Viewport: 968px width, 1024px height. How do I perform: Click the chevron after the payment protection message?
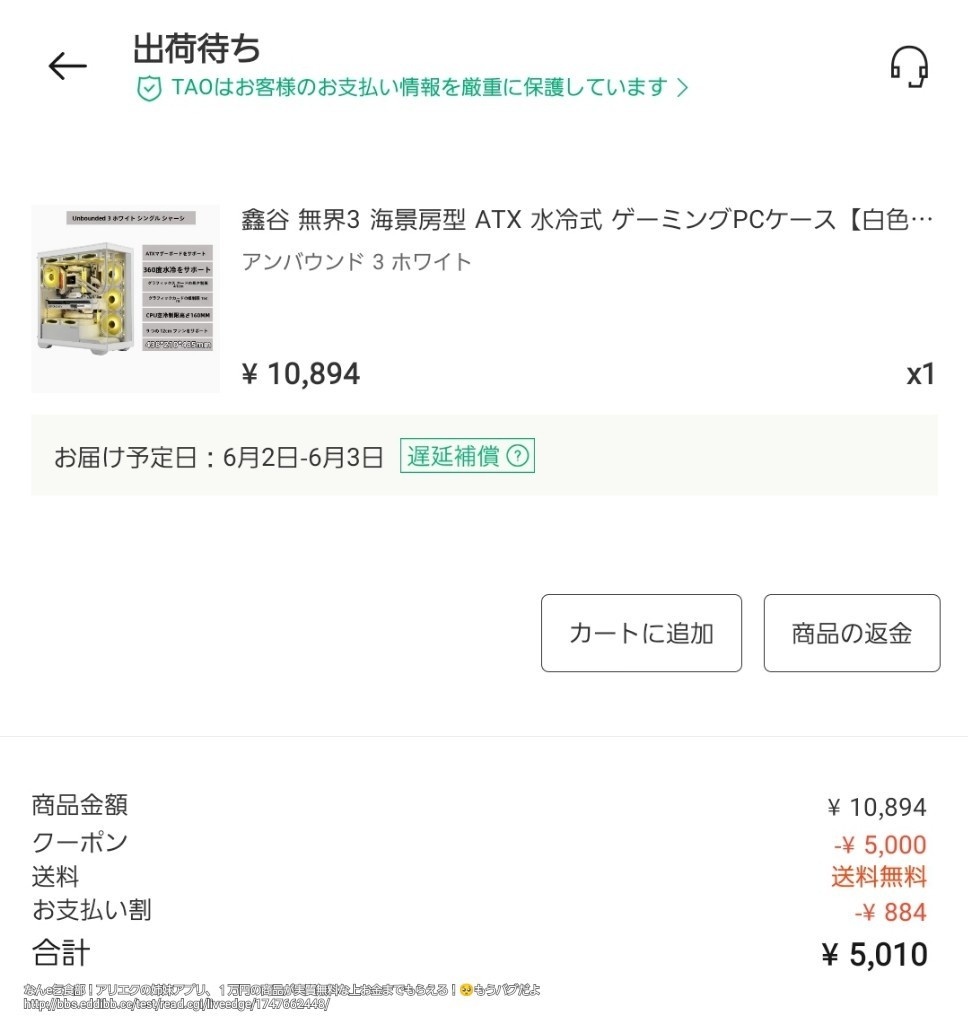(x=683, y=88)
